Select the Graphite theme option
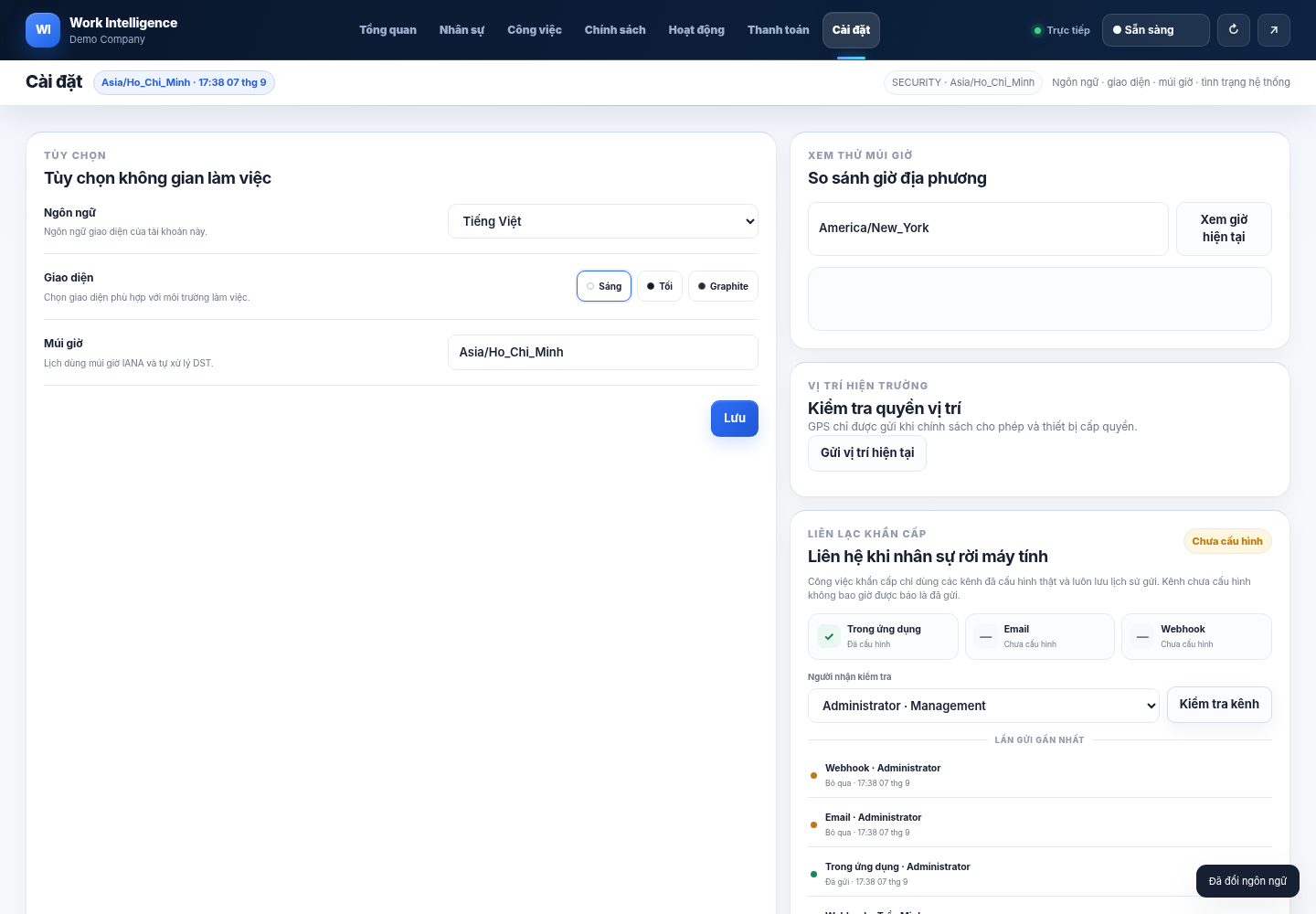The height and width of the screenshot is (914, 1316). click(x=723, y=286)
